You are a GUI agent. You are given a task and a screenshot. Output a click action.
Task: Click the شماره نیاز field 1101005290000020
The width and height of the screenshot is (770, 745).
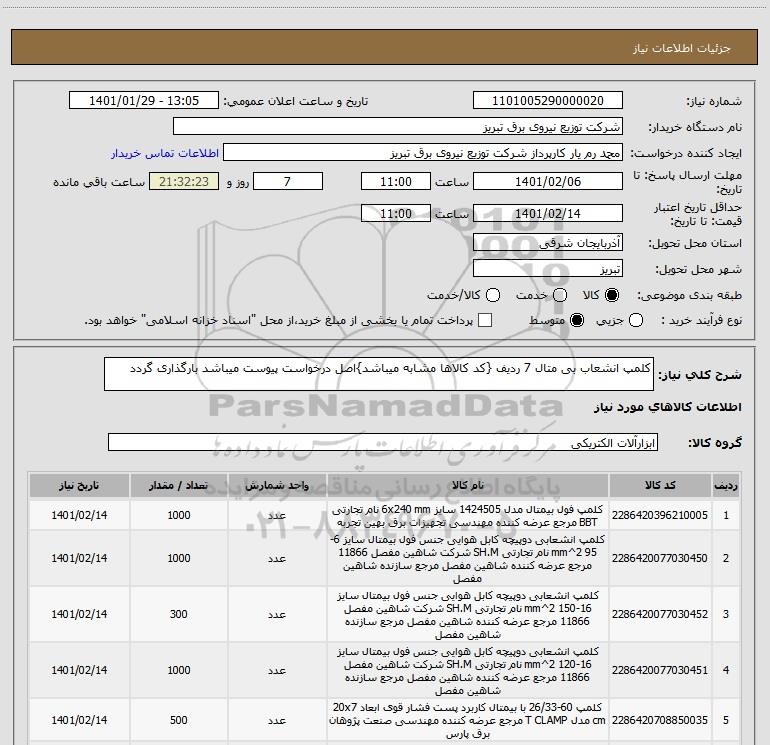coord(548,101)
